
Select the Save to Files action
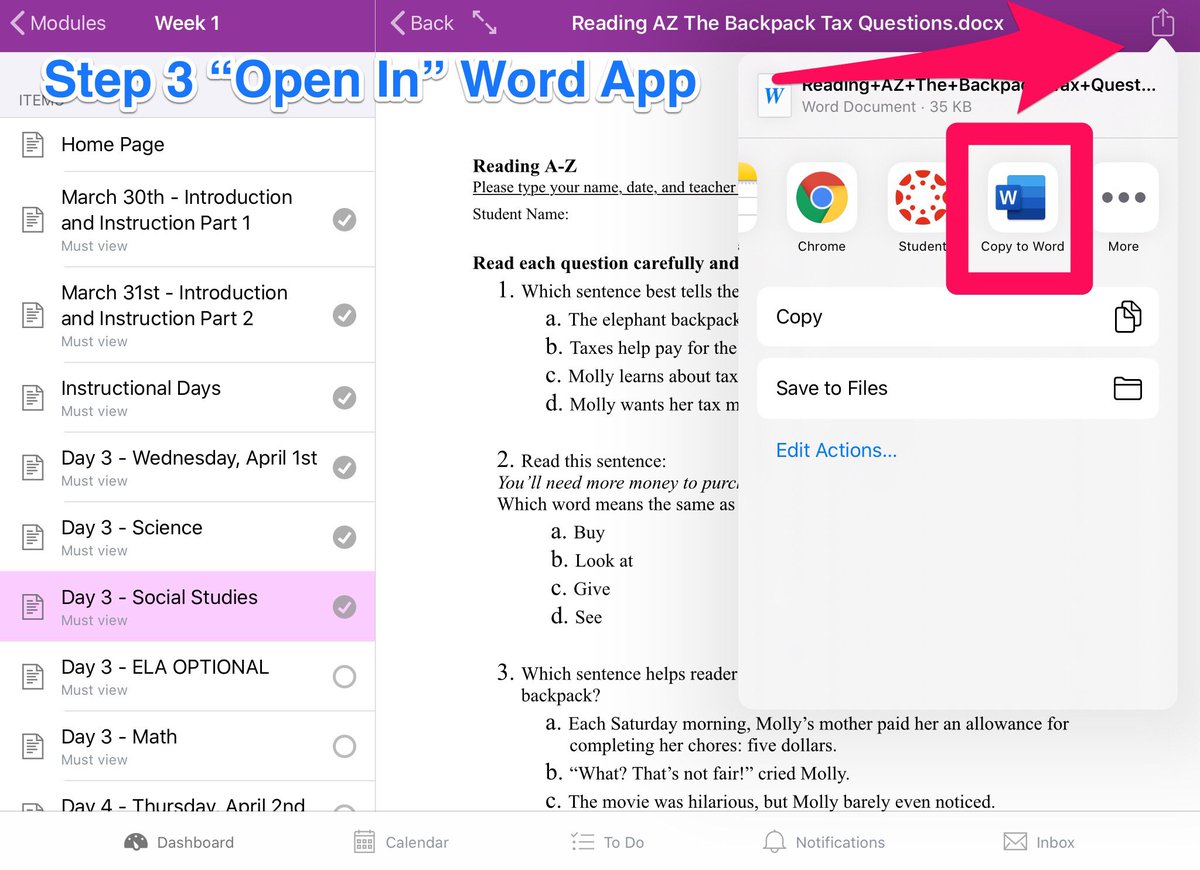958,388
